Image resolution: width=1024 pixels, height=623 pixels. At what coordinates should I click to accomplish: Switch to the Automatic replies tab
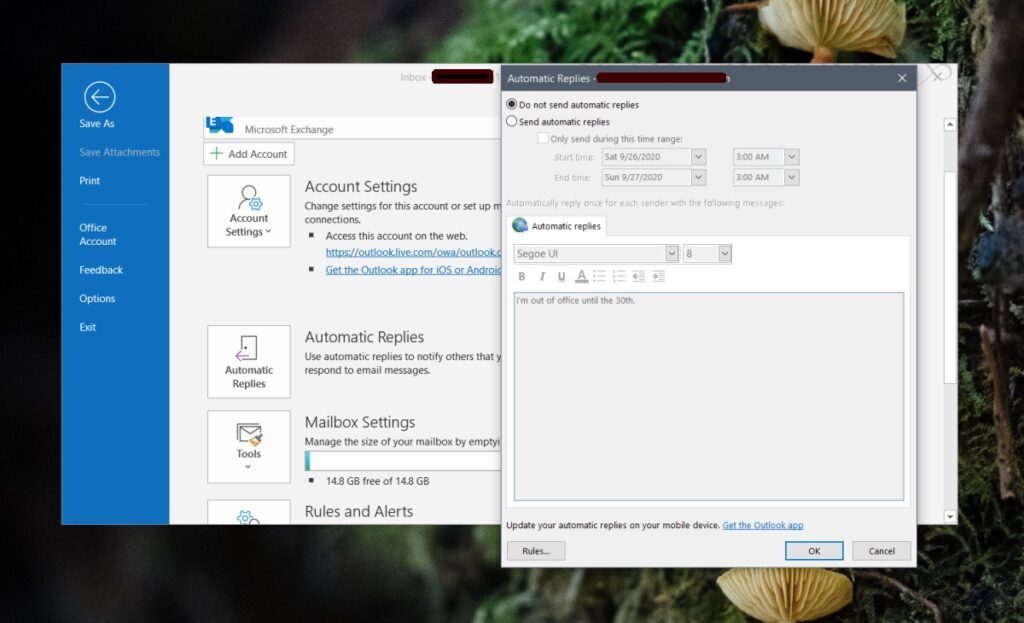click(557, 225)
